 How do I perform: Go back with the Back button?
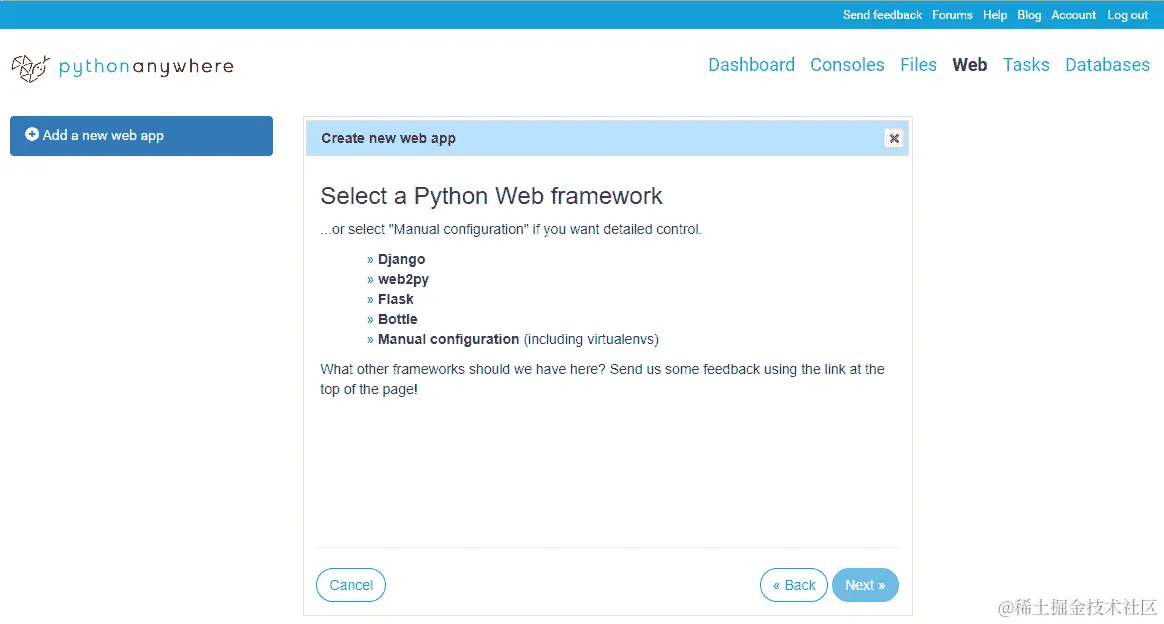tap(794, 585)
